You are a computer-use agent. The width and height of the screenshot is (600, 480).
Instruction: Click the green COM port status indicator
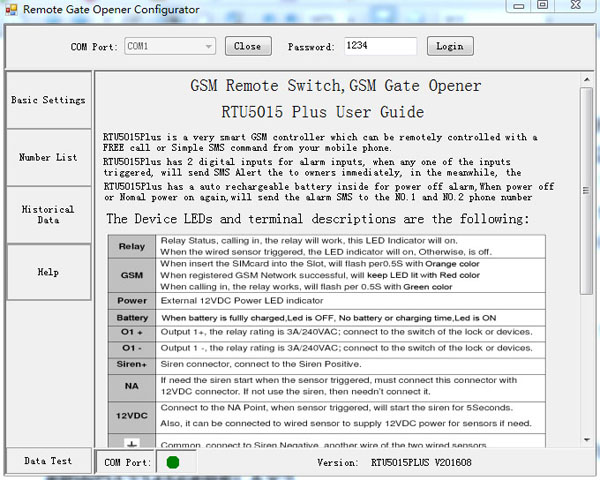point(173,462)
